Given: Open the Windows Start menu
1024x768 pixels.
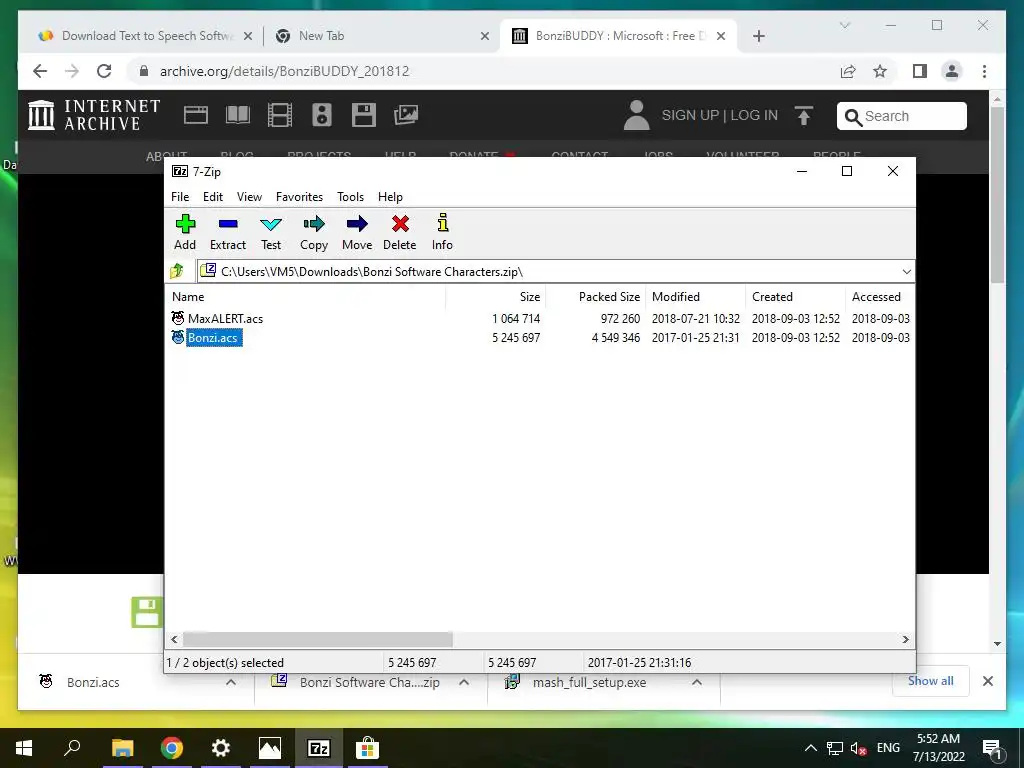Looking at the screenshot, I should point(24,748).
